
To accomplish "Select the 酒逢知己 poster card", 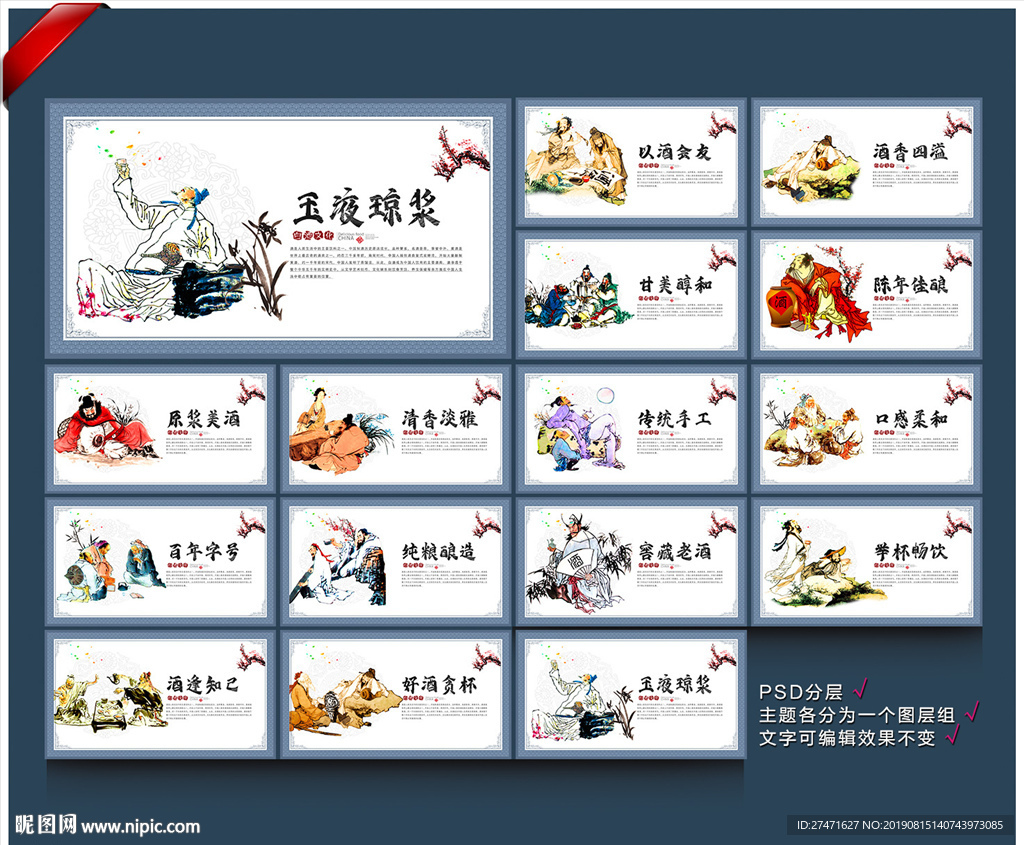I will (161, 694).
